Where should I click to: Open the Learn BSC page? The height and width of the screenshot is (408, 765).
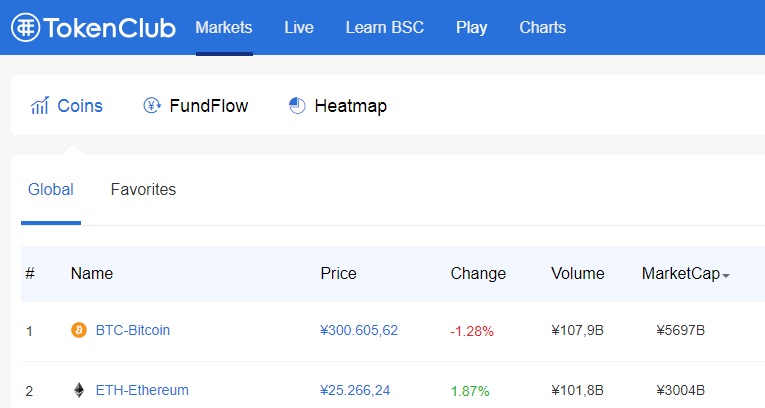[x=384, y=27]
